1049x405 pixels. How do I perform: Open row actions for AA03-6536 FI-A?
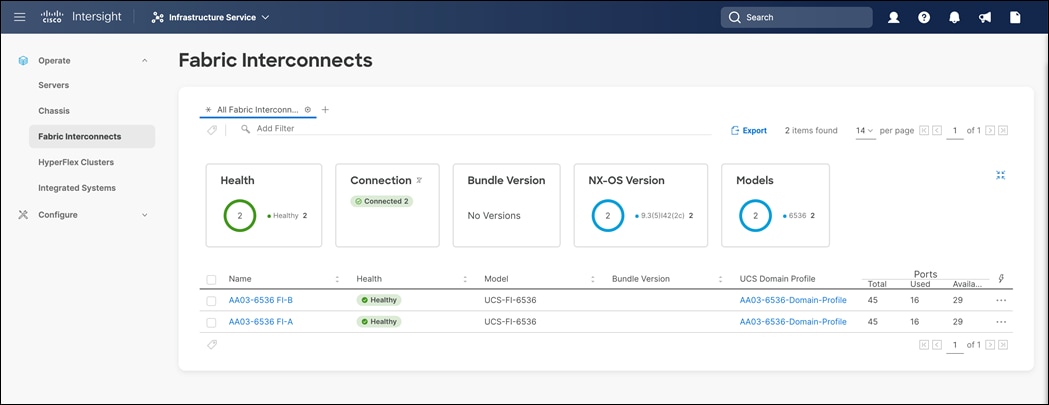pos(1001,322)
